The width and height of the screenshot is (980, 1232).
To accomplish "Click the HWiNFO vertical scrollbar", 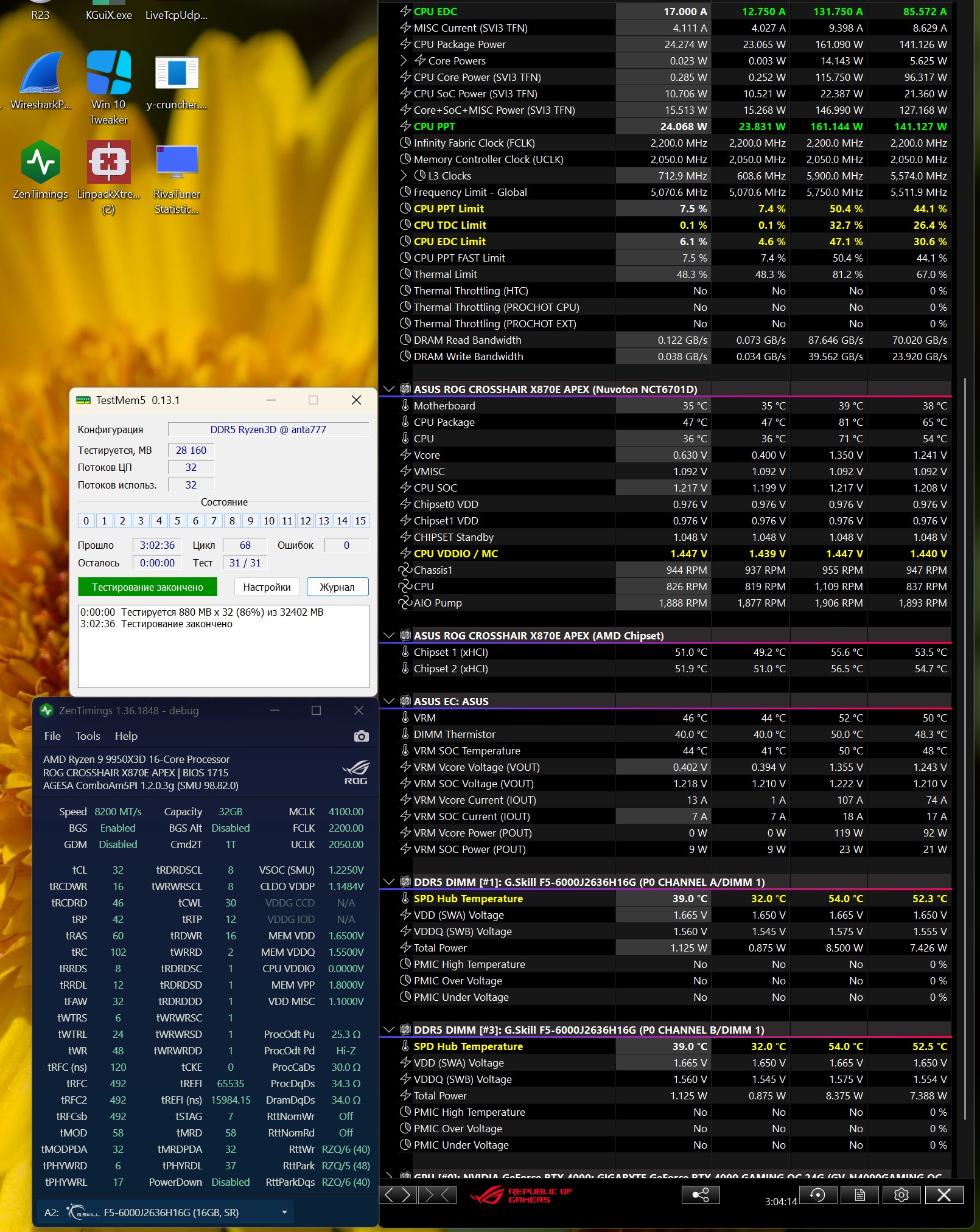I will coord(965,748).
